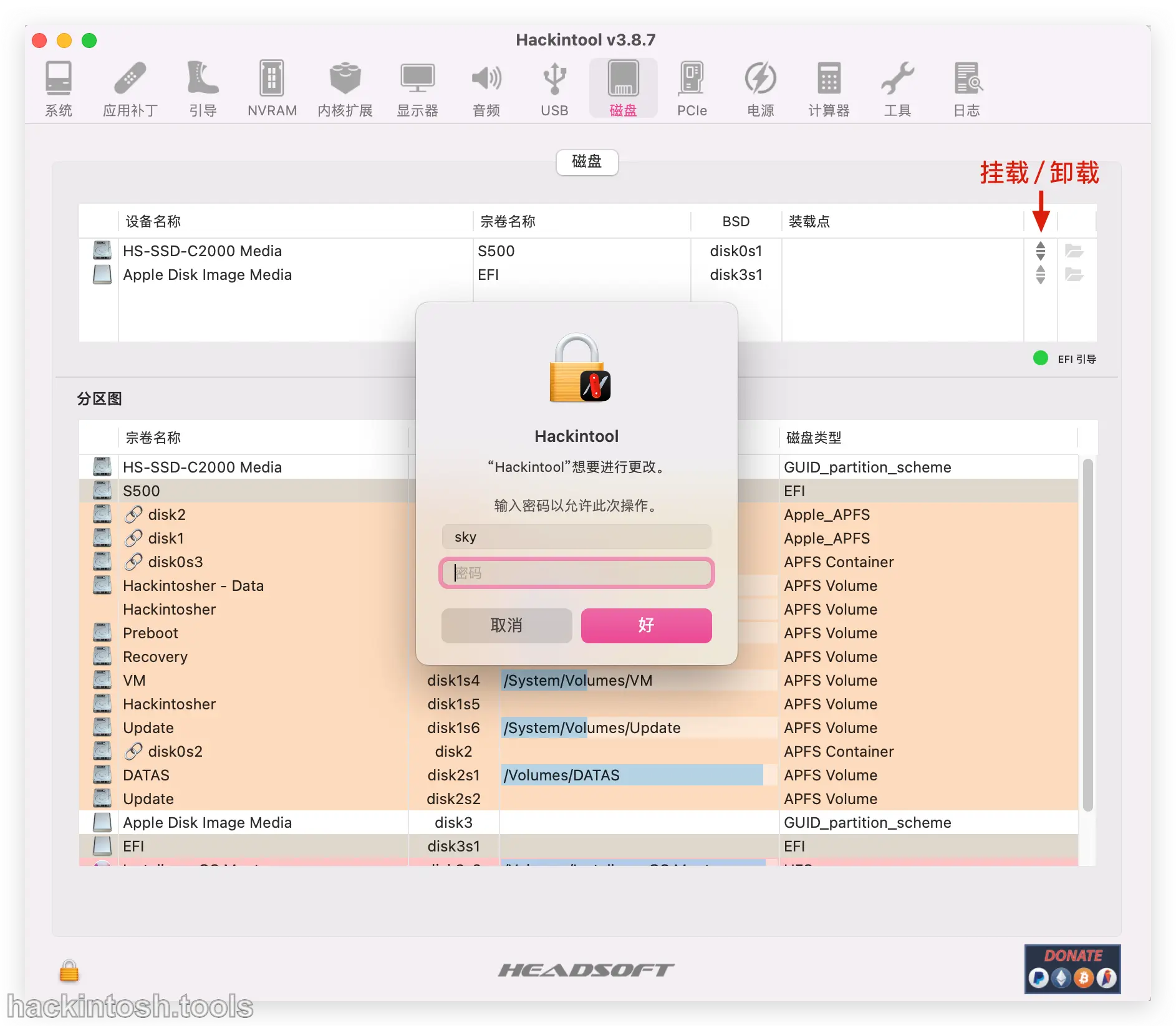This screenshot has width=1176, height=1026.
Task: Switch to the NVRAM section
Action: pos(272,89)
